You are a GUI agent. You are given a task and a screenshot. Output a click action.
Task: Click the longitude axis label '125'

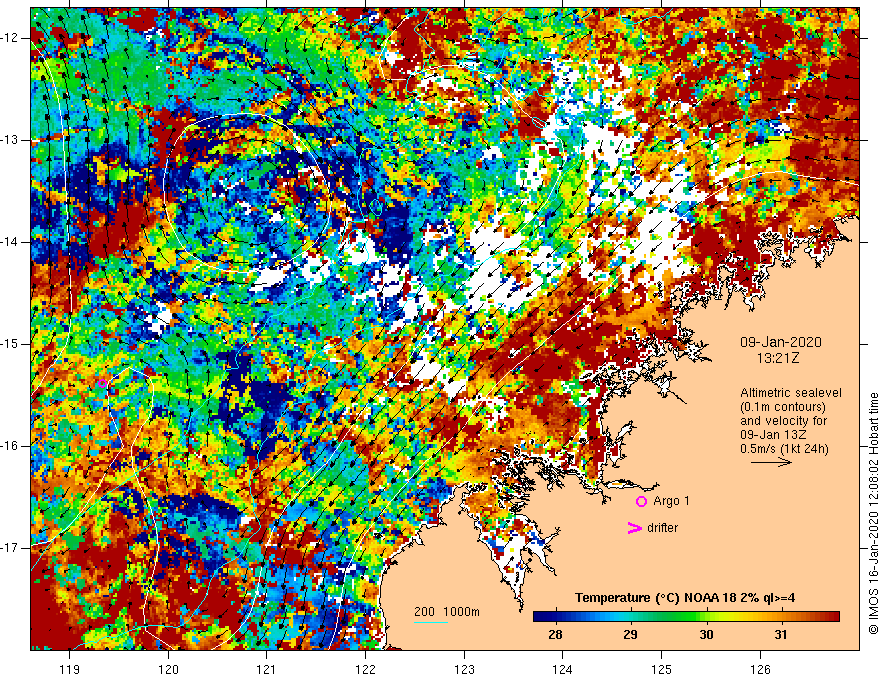[662, 669]
